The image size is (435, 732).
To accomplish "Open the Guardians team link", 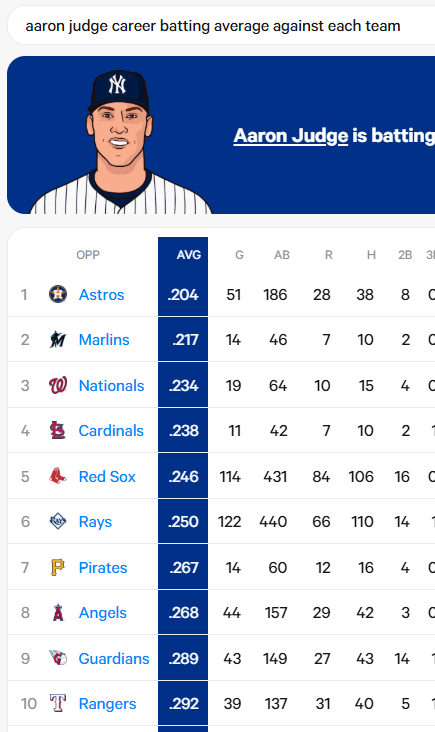I will tap(114, 658).
